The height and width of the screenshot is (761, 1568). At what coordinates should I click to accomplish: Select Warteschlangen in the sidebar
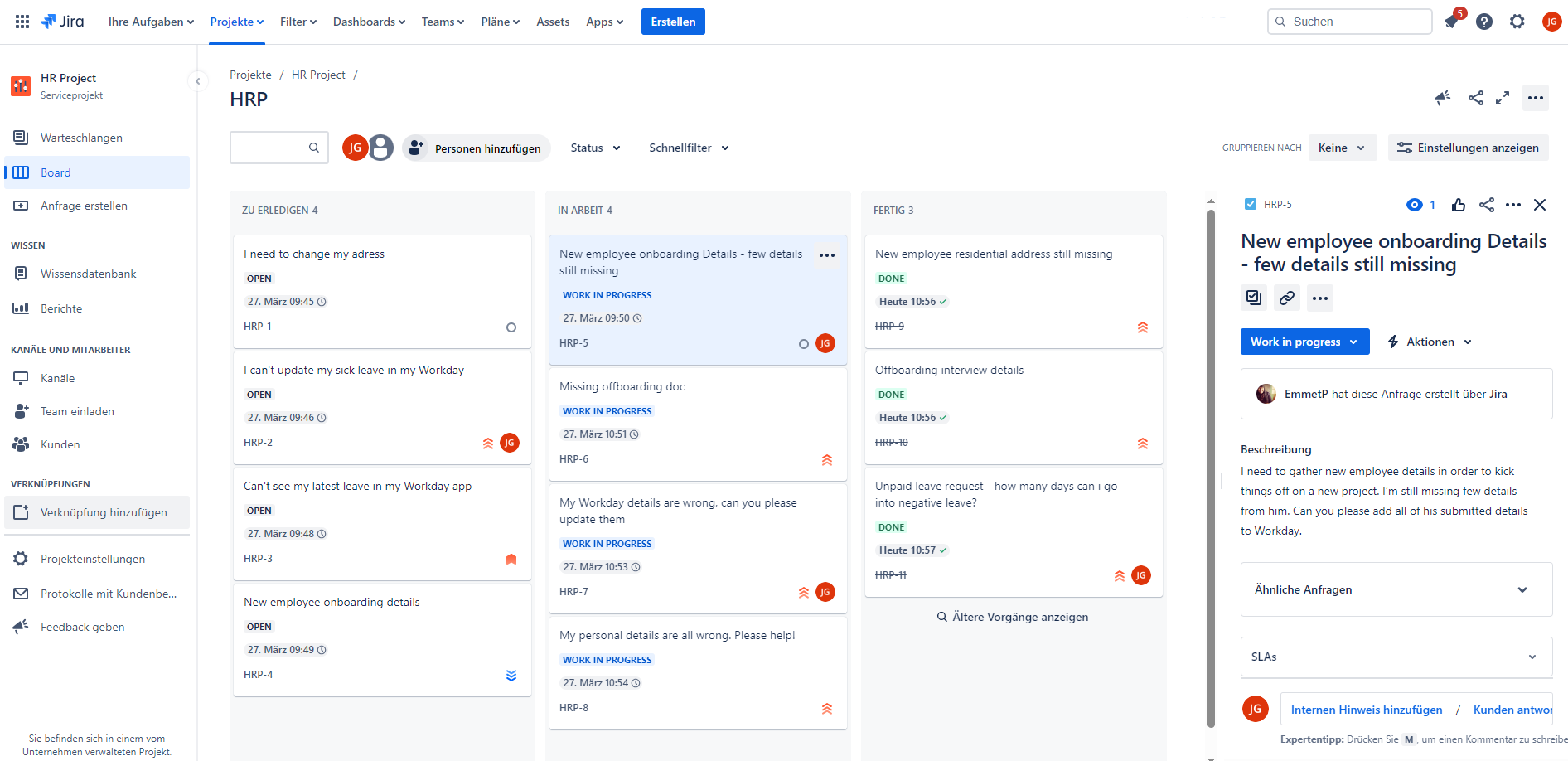[81, 138]
